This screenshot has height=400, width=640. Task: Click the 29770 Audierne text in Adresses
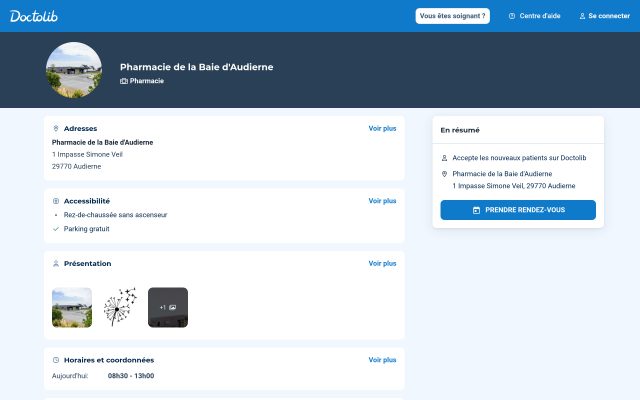(76, 167)
